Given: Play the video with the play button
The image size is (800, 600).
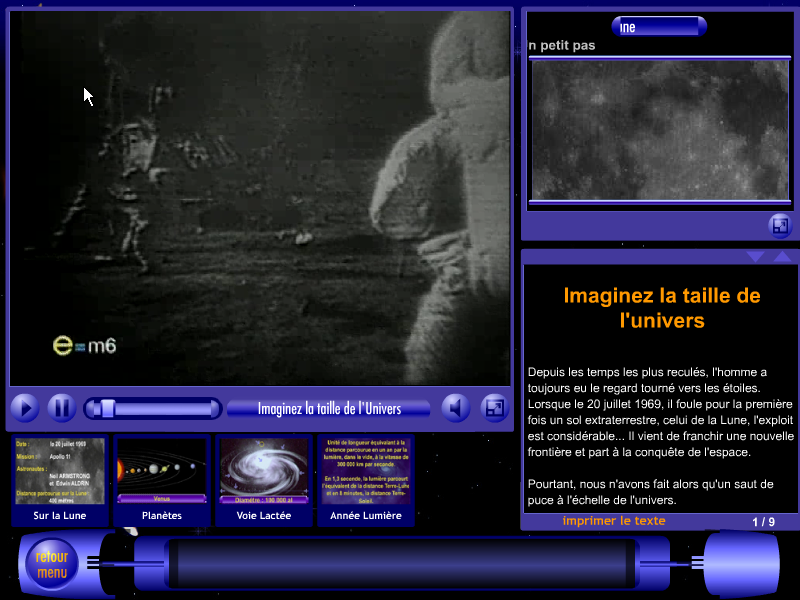Looking at the screenshot, I should tap(24, 408).
